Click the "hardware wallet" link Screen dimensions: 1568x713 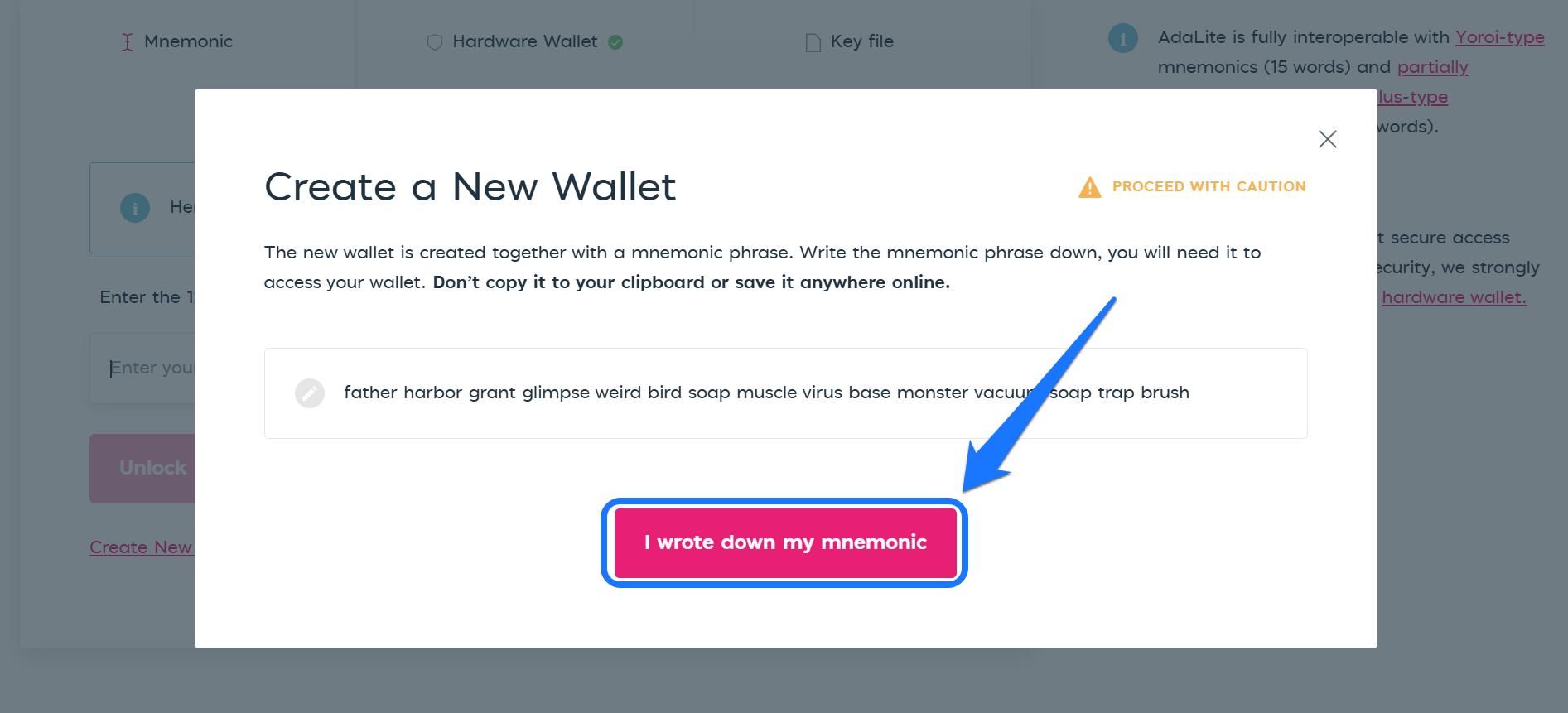tap(1455, 296)
